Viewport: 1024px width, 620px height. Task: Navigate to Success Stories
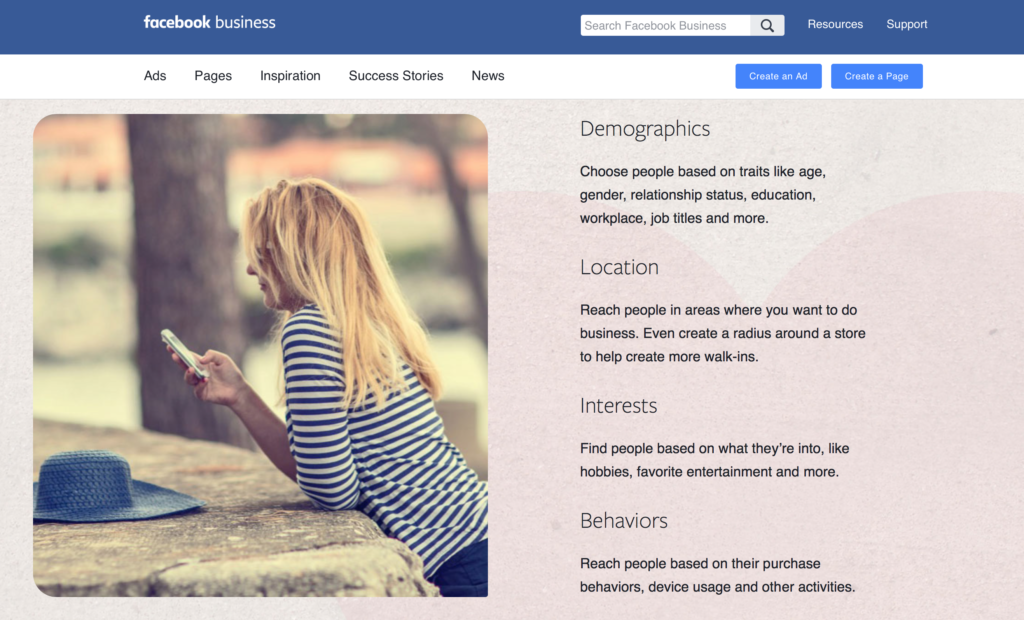[x=395, y=76]
